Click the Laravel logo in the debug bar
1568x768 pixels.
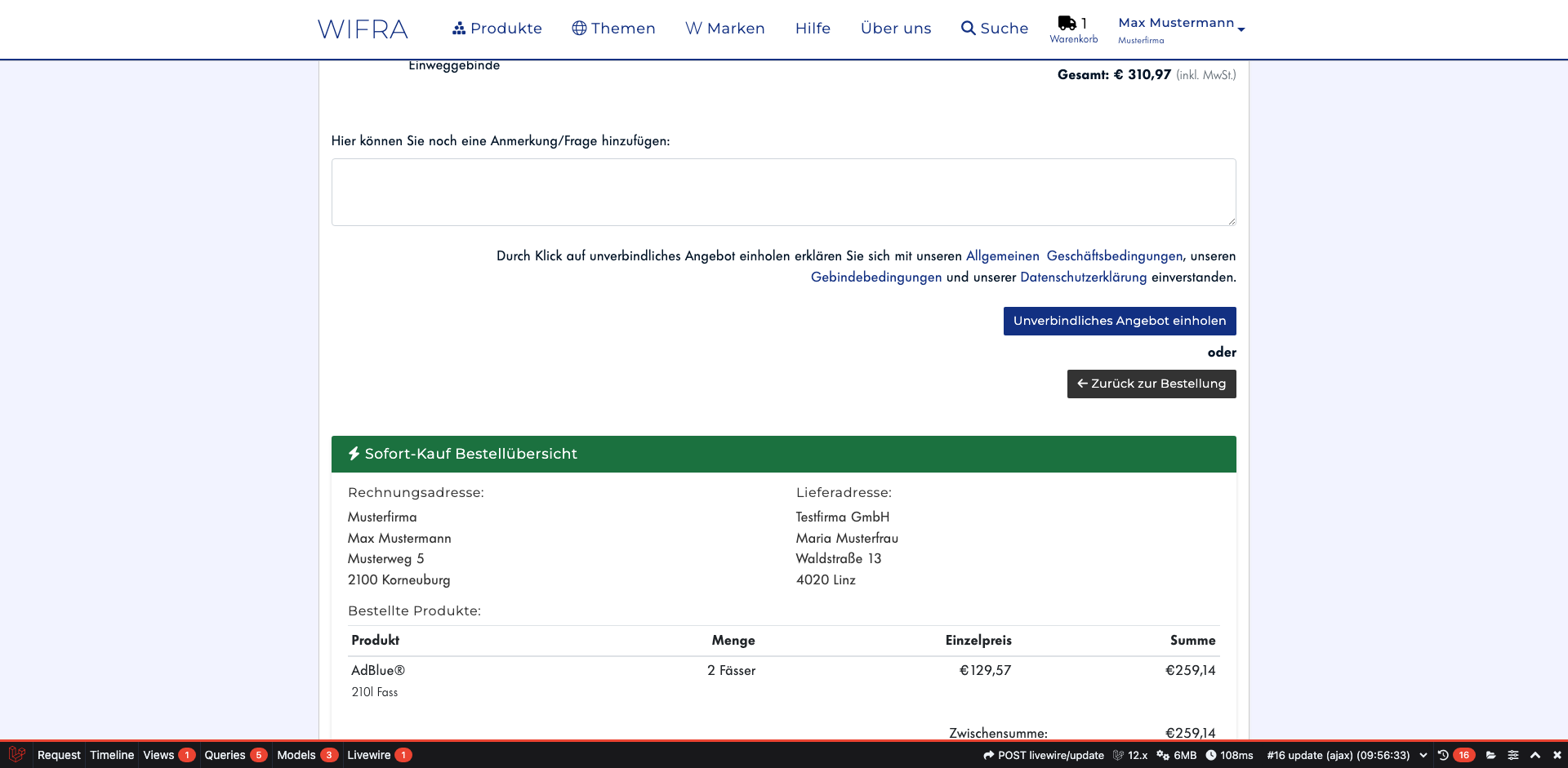(17, 755)
